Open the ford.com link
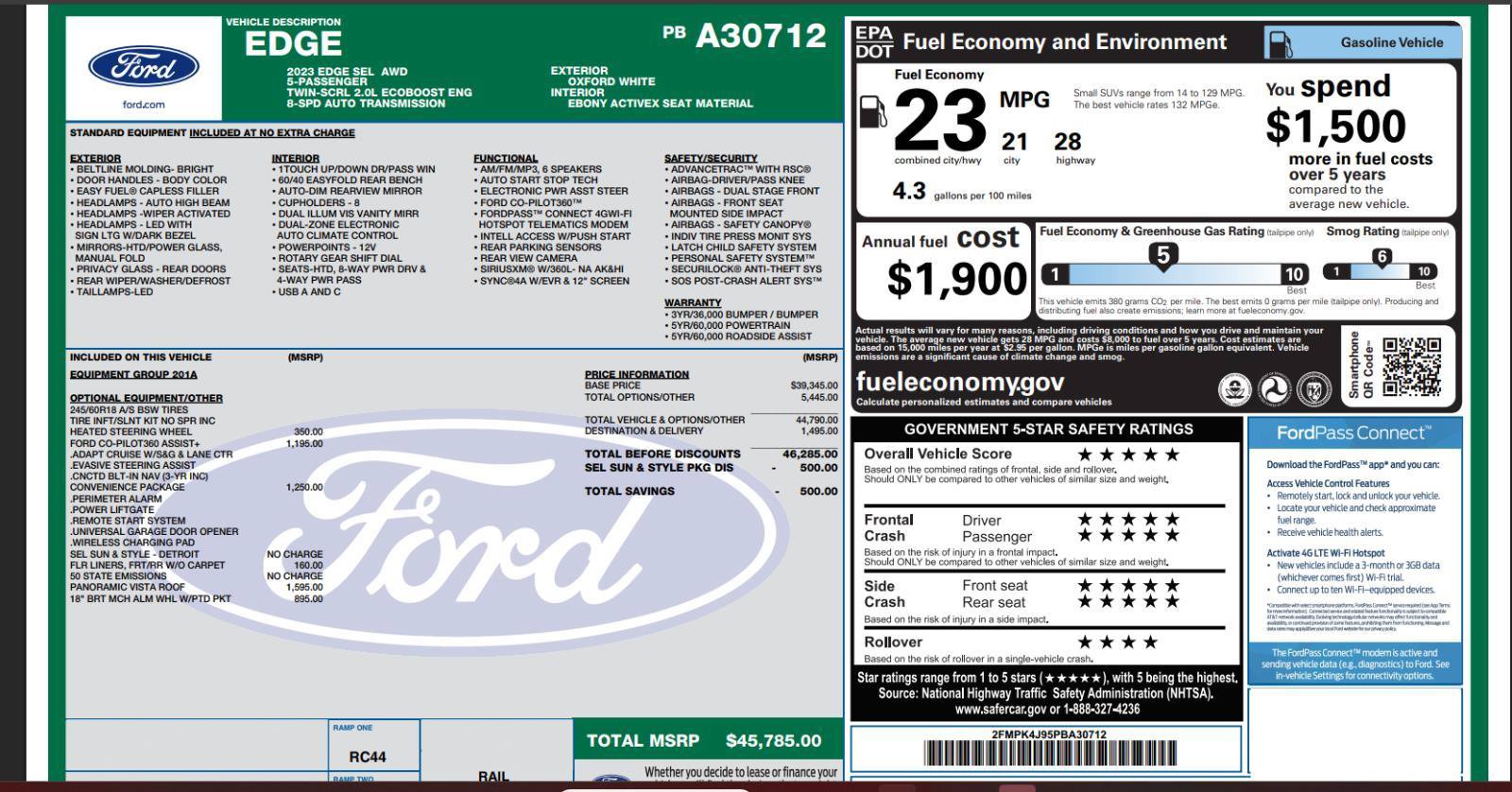Viewport: 1512px width, 792px height. coord(144,105)
